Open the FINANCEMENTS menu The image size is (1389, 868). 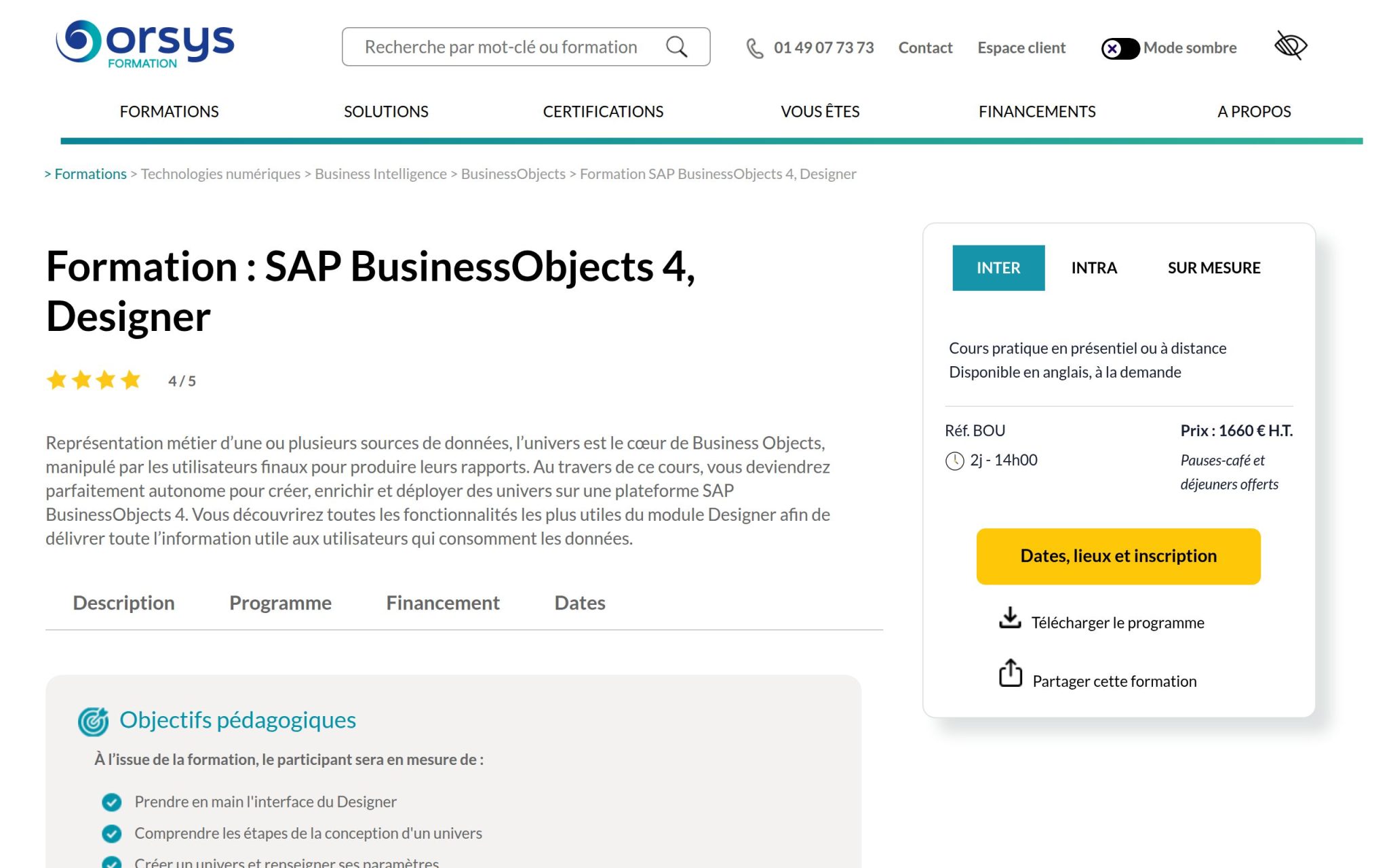[x=1037, y=111]
